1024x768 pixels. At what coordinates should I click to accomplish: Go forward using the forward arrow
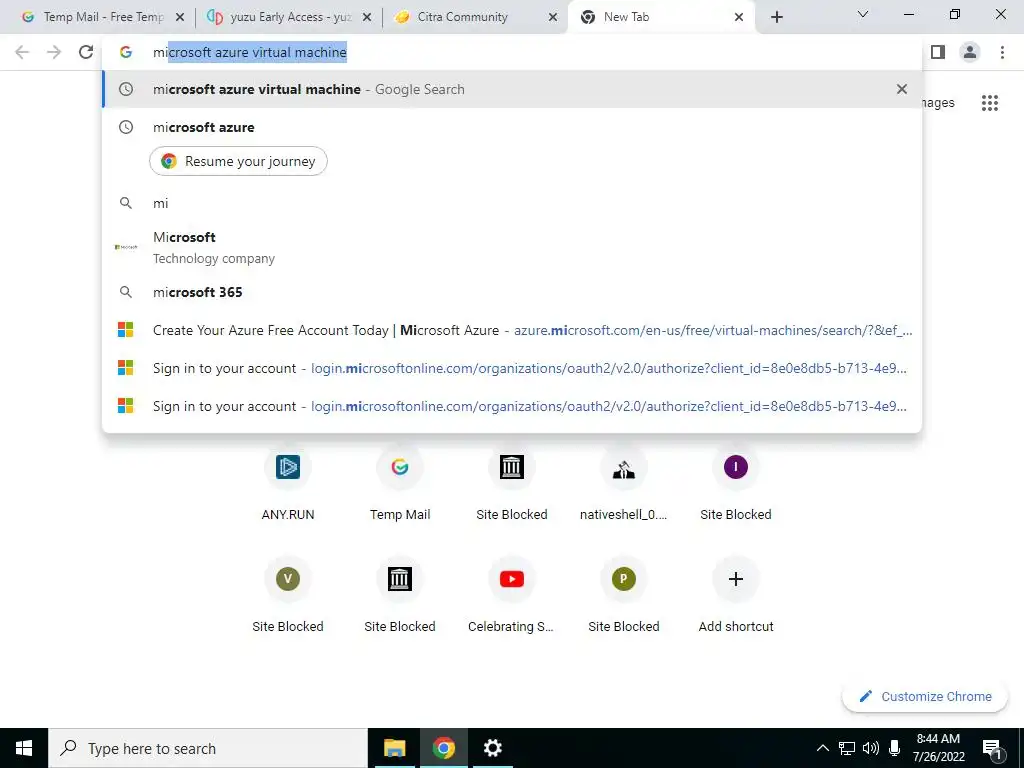(x=54, y=52)
